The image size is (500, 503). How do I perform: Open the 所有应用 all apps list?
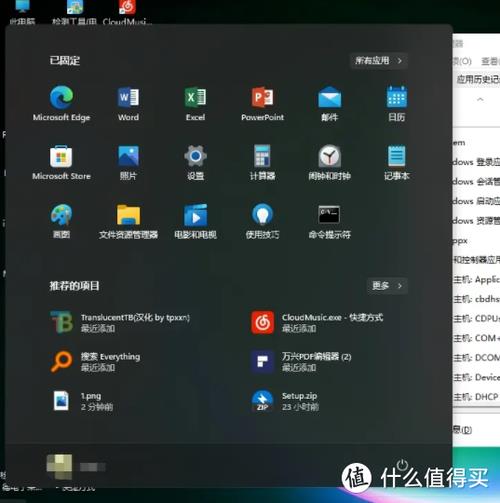click(x=379, y=61)
